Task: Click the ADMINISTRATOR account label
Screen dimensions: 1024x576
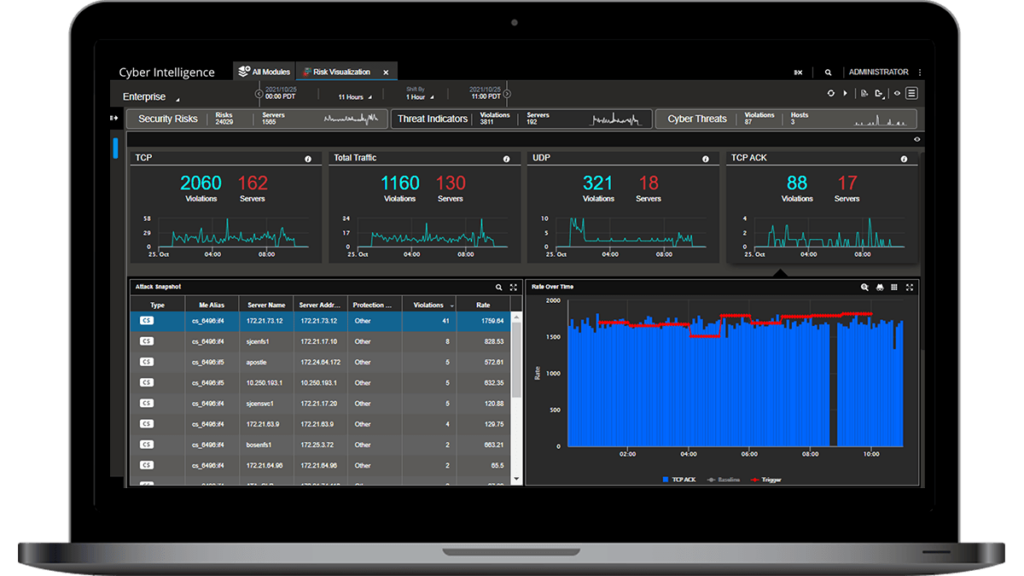Action: [878, 72]
